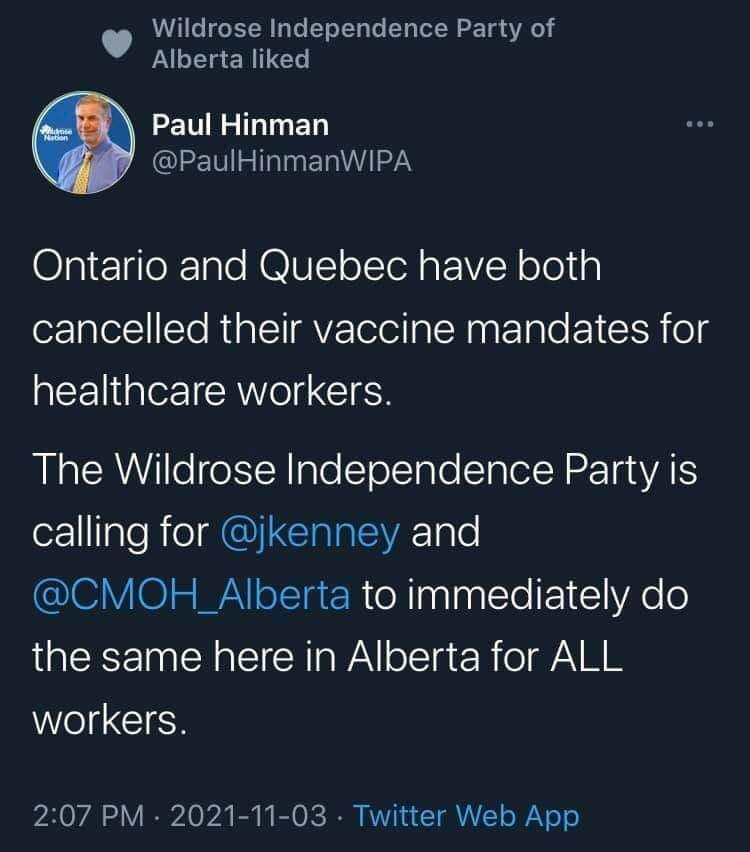Click the heart icon beside the liked notice
Image resolution: width=750 pixels, height=852 pixels.
click(x=119, y=45)
